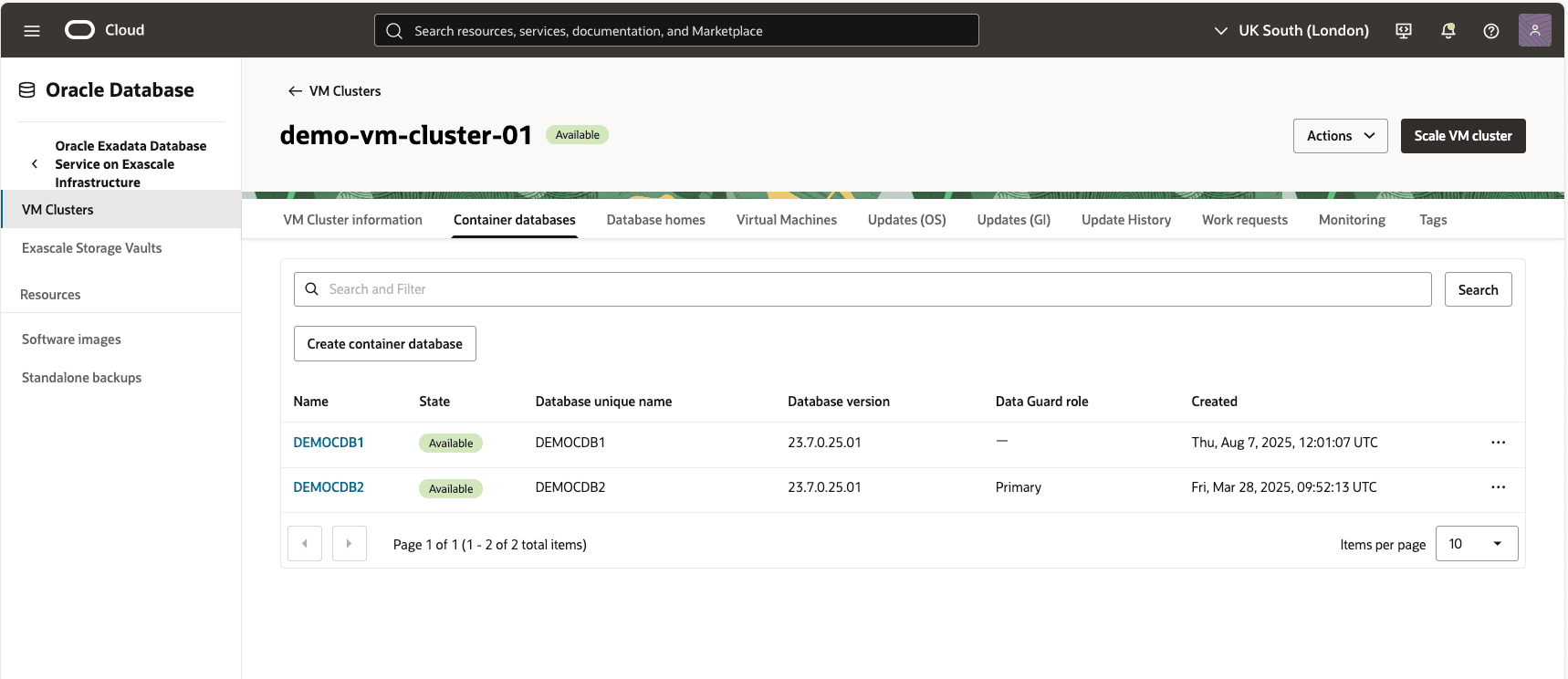Open Standalone backups in sidebar

pos(82,378)
